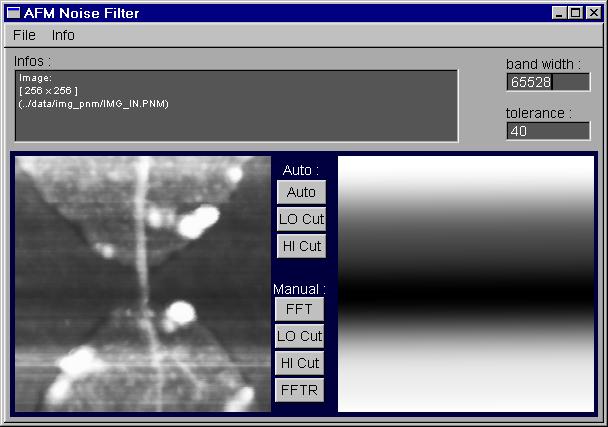Image resolution: width=608 pixels, height=427 pixels.
Task: Click the Infos text area
Action: (237, 106)
